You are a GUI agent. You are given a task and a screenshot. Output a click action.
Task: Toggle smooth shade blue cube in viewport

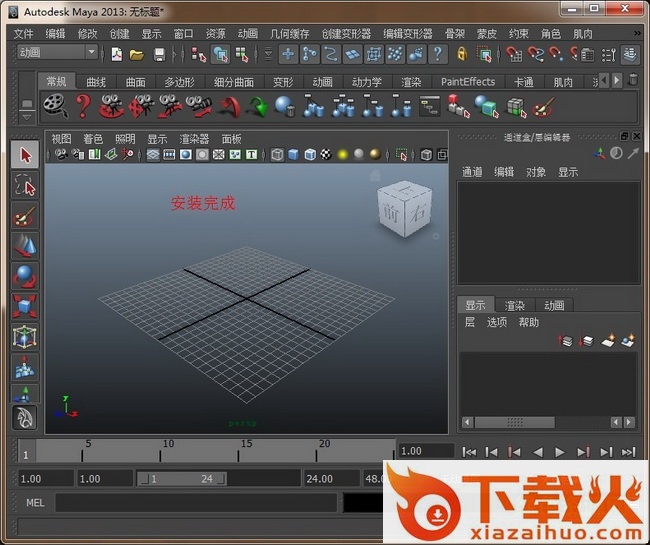click(x=293, y=155)
